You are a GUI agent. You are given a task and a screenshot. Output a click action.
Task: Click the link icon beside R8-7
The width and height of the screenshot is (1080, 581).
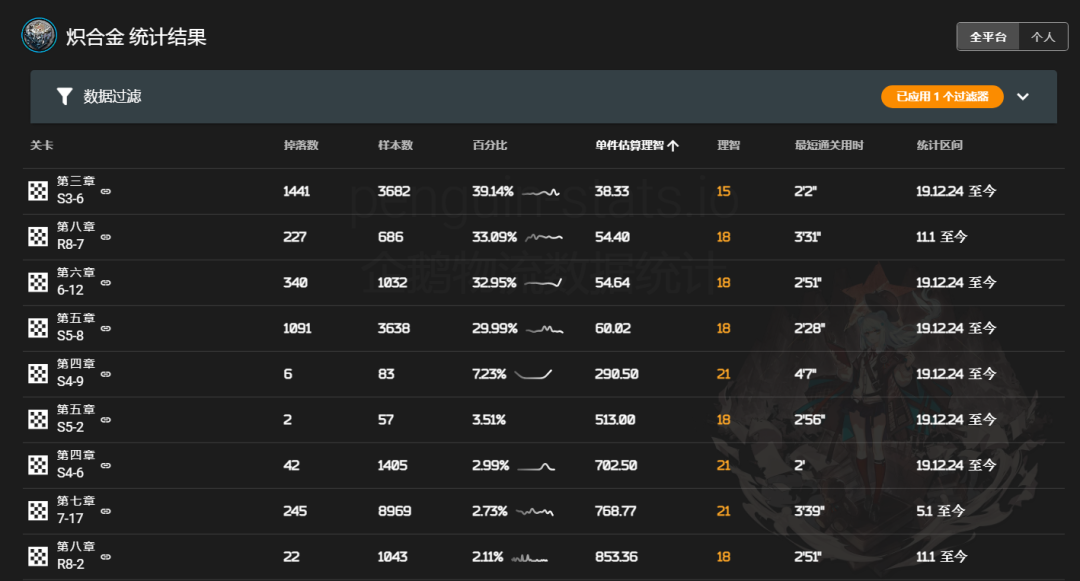tap(106, 237)
